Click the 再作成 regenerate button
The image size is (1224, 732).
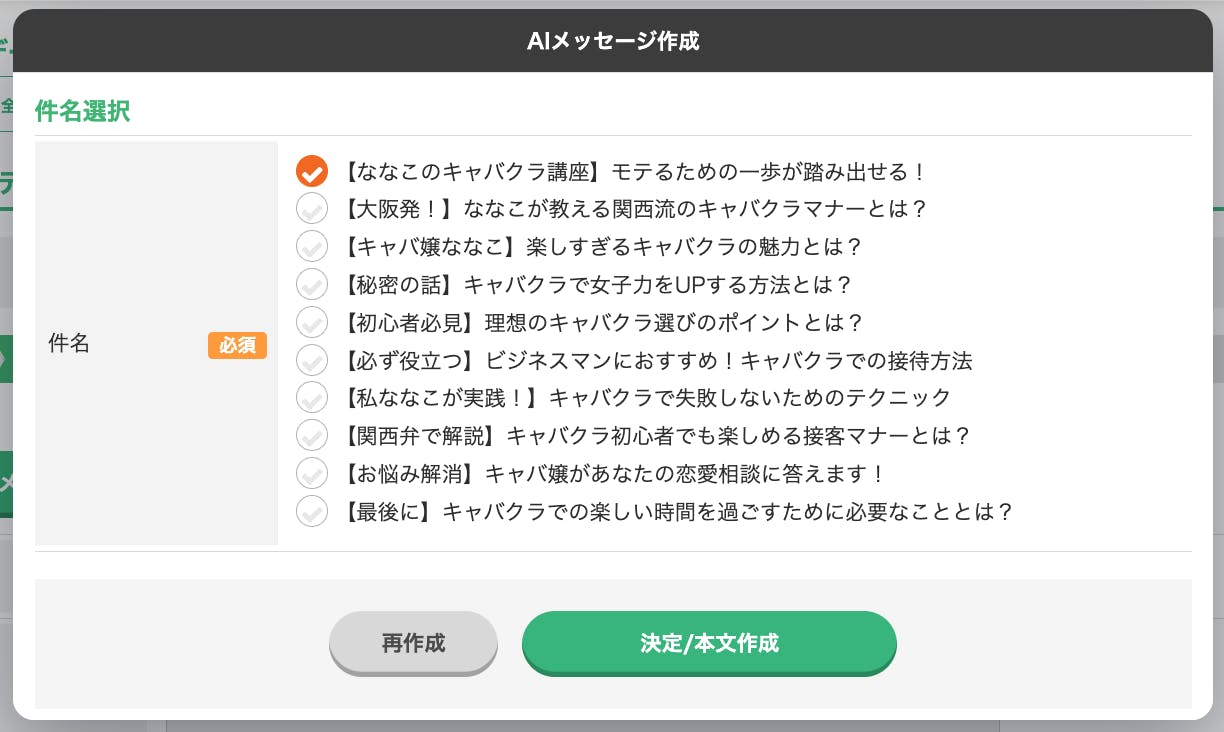(x=413, y=643)
